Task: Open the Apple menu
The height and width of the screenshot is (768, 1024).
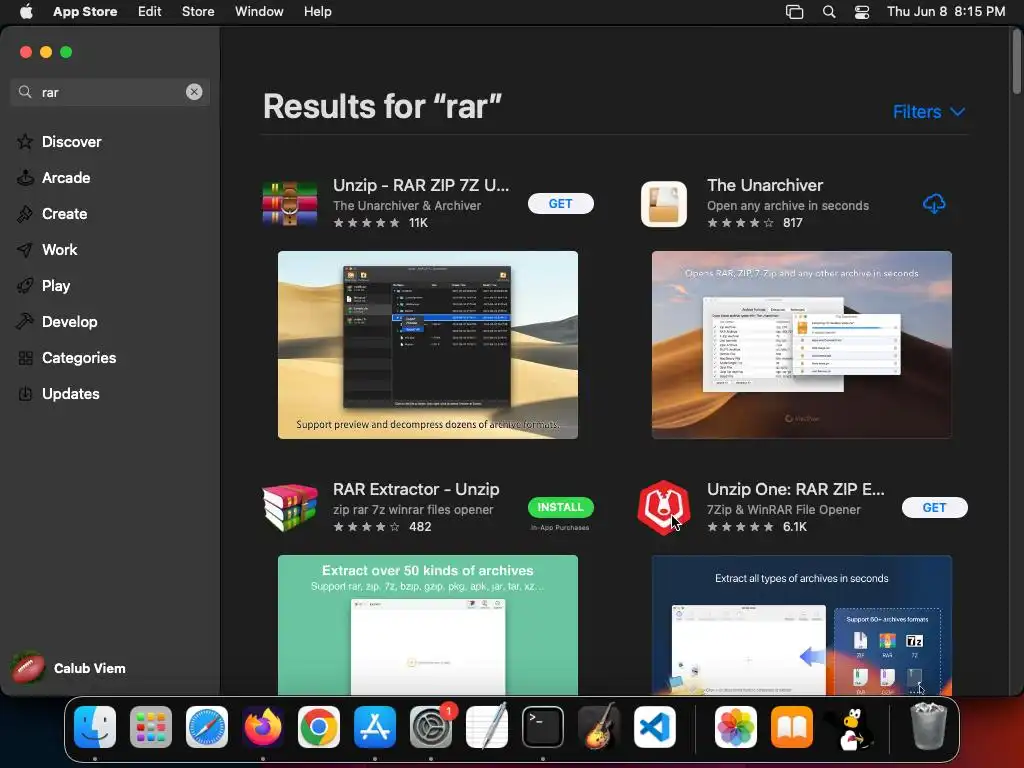Action: point(26,12)
